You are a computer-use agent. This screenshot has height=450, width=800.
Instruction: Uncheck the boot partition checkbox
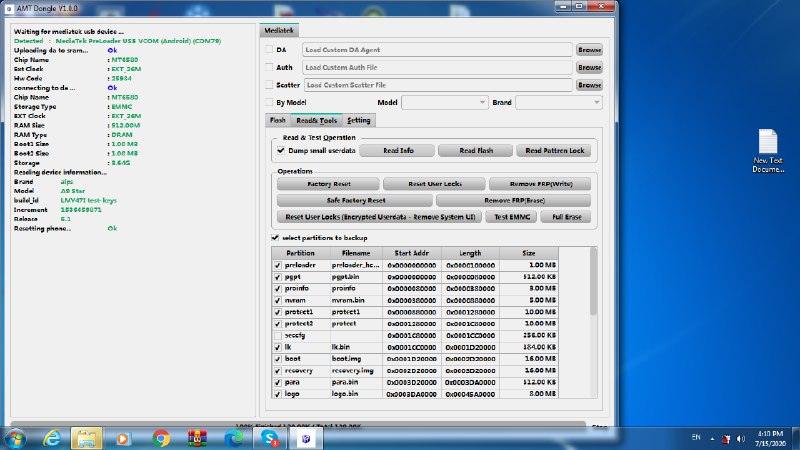point(278,359)
